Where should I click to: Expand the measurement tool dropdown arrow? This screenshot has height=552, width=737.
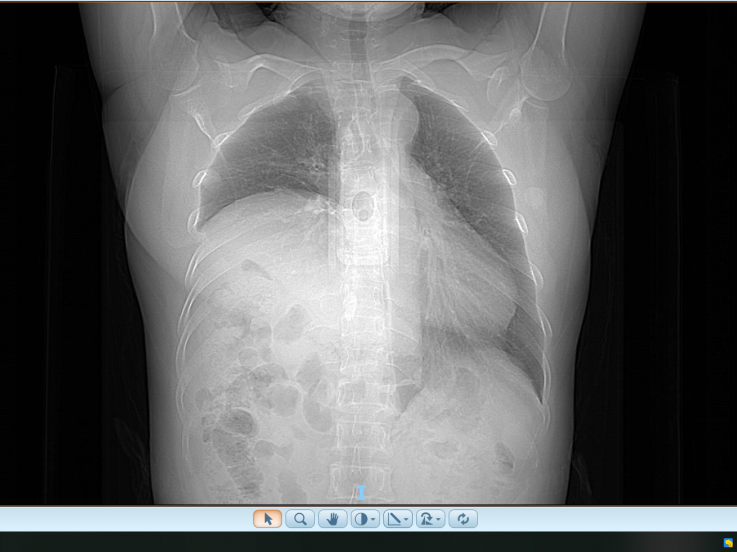tap(406, 520)
